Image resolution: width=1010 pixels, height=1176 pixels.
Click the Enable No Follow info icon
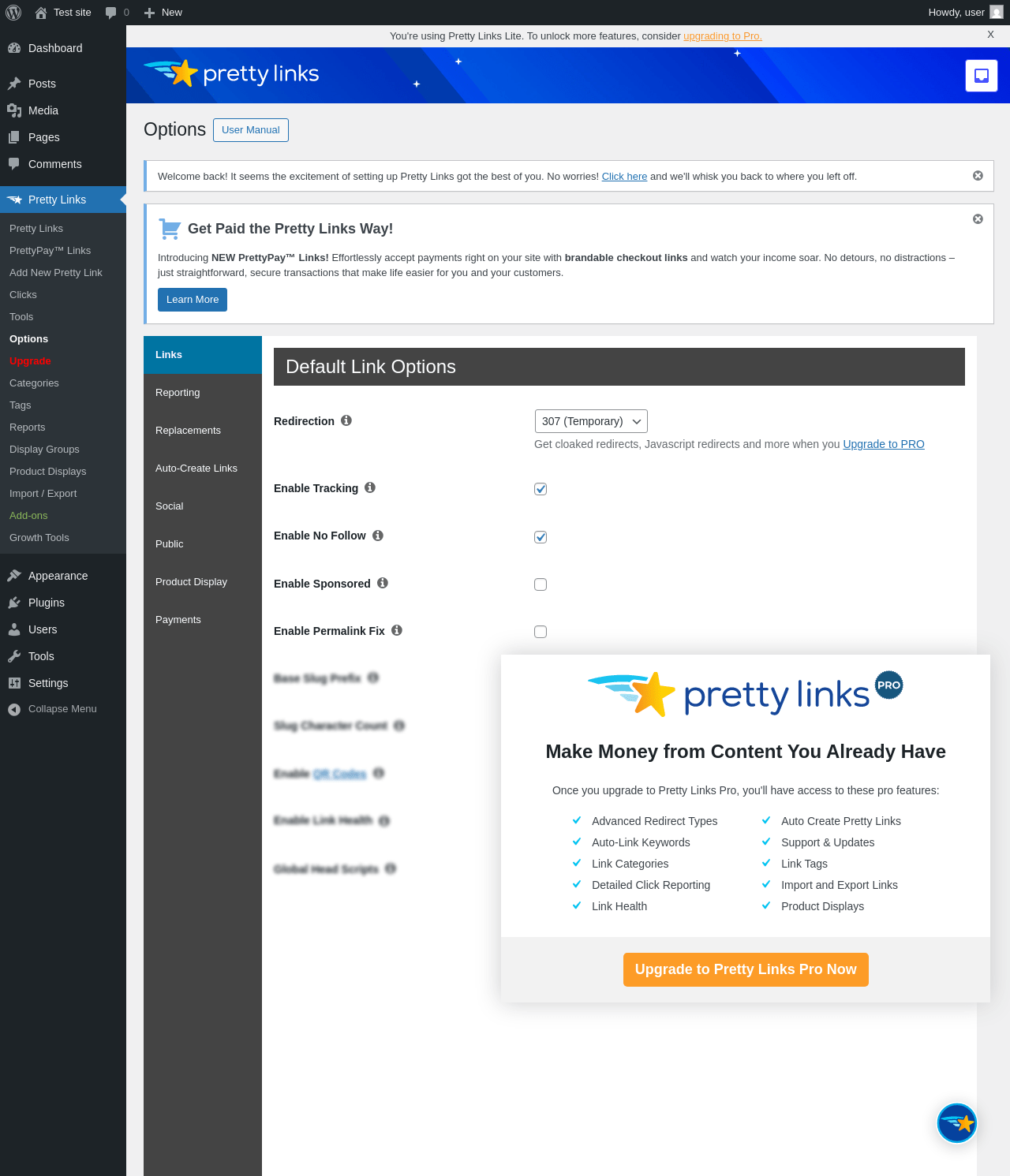pos(378,536)
